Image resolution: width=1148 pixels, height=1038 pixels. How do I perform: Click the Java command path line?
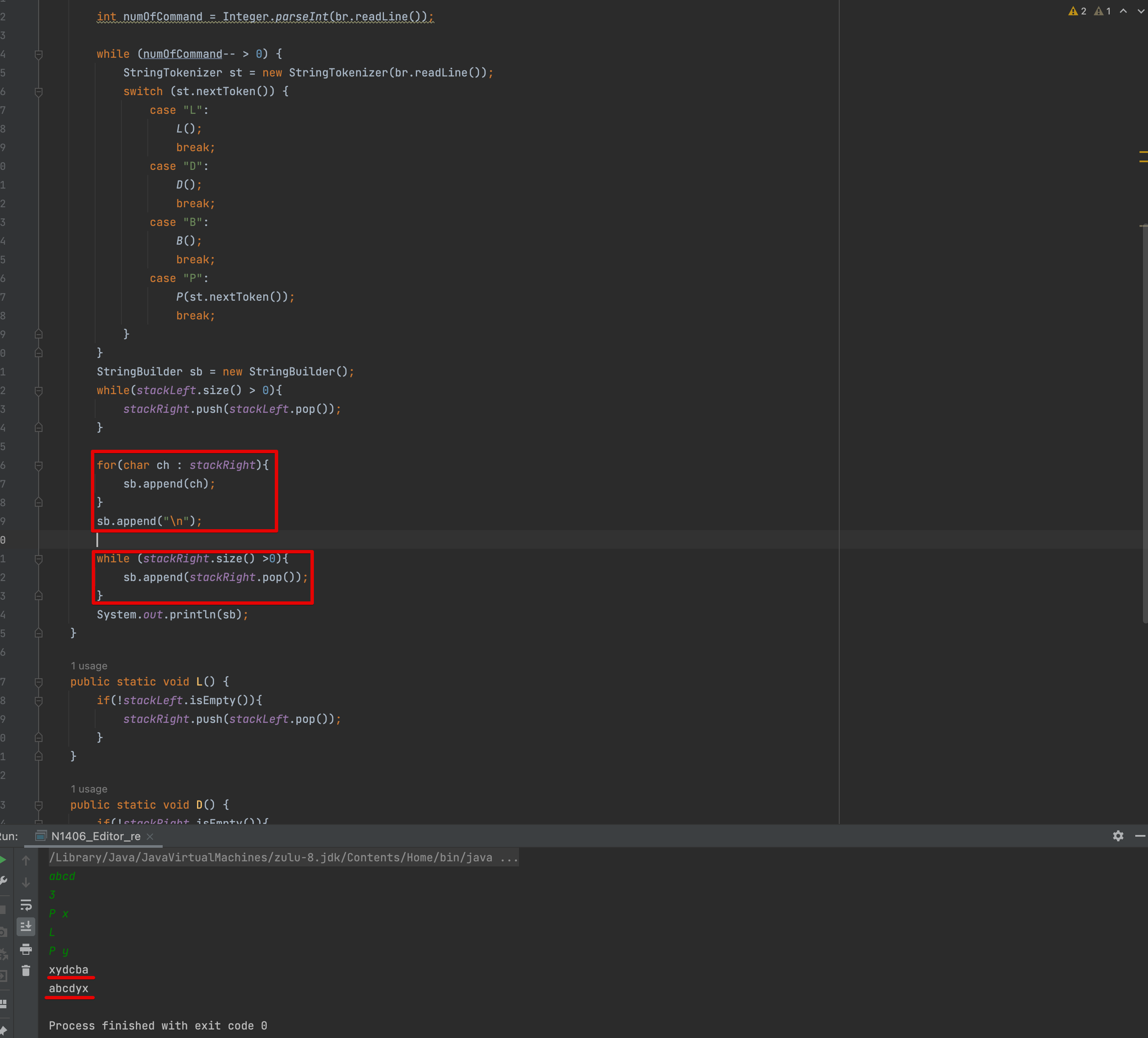coord(283,857)
